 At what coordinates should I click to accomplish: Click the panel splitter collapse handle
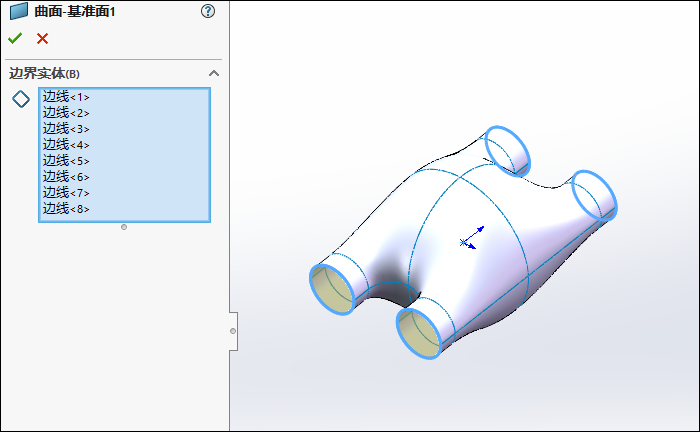click(x=233, y=331)
